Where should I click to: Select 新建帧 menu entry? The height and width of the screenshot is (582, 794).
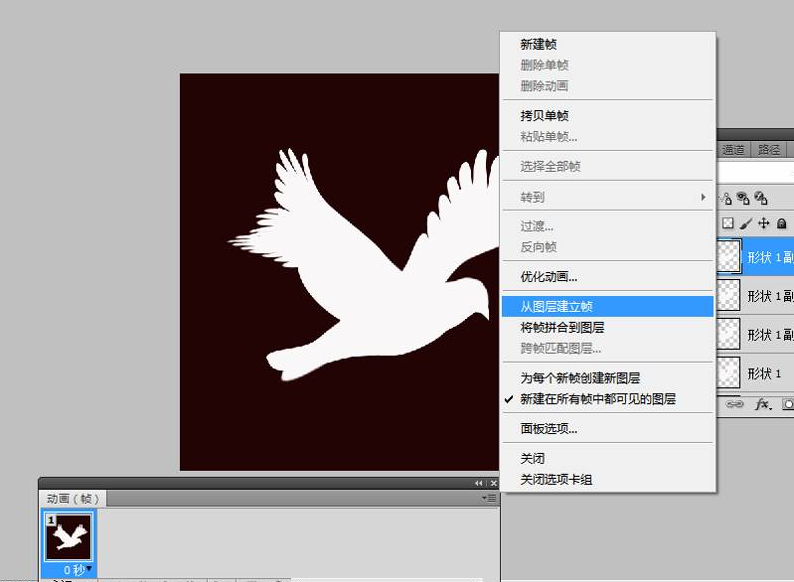point(607,45)
